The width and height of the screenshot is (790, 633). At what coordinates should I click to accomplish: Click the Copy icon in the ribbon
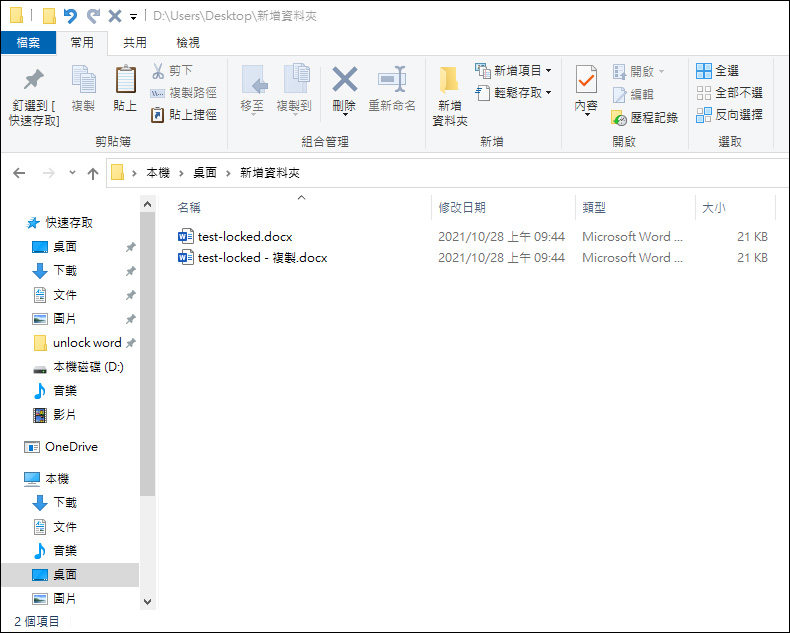[x=83, y=79]
